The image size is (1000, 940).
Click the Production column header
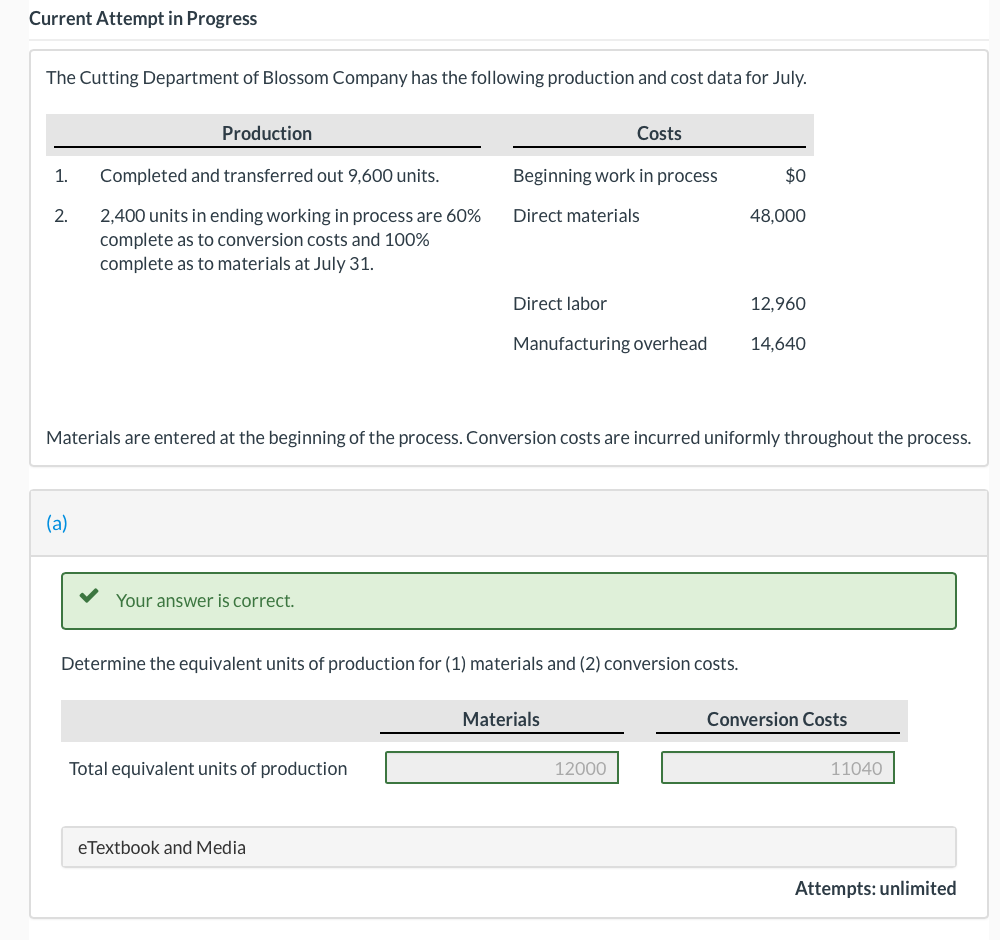tap(266, 134)
